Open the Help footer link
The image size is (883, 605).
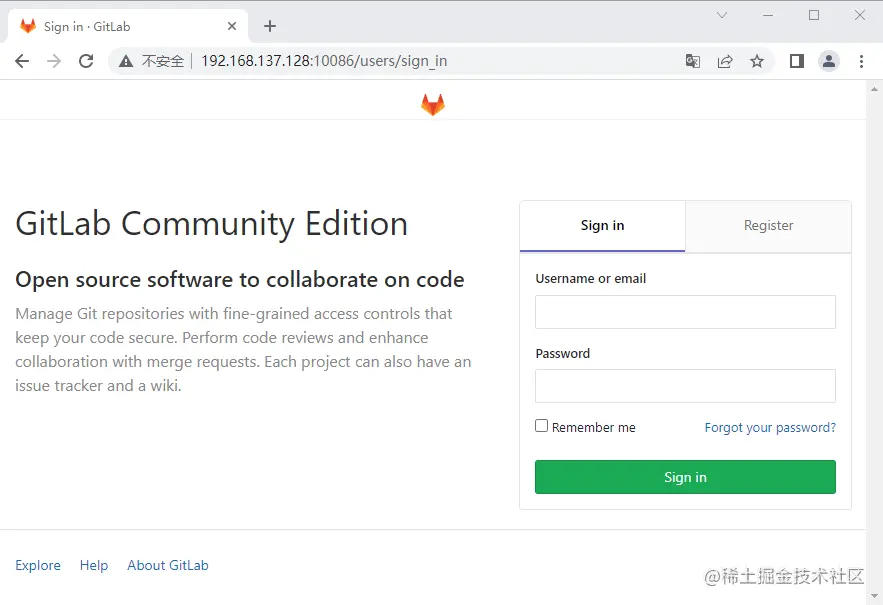[94, 565]
